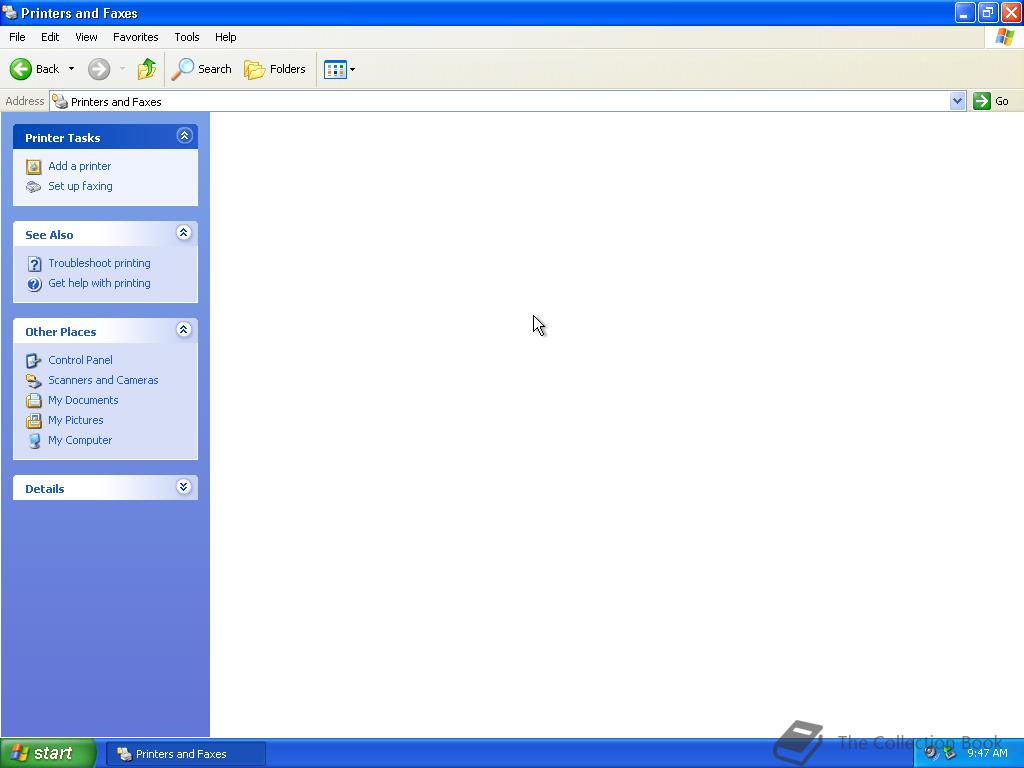Click the Windows flag logo throbber
Screen dimensions: 1024x768
[x=1004, y=37]
